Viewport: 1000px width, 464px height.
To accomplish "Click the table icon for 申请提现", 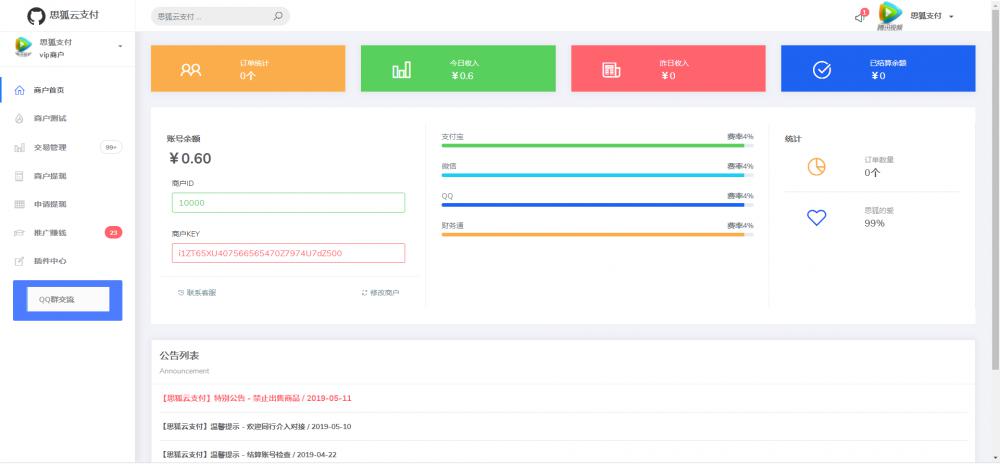I will (19, 205).
